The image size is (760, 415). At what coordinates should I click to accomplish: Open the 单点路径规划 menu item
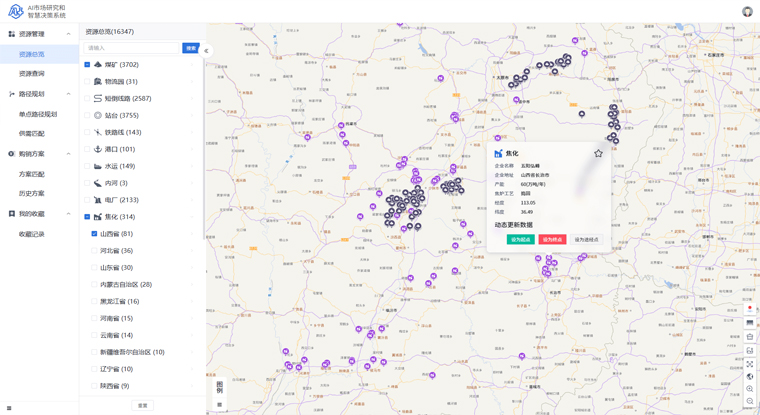point(37,114)
